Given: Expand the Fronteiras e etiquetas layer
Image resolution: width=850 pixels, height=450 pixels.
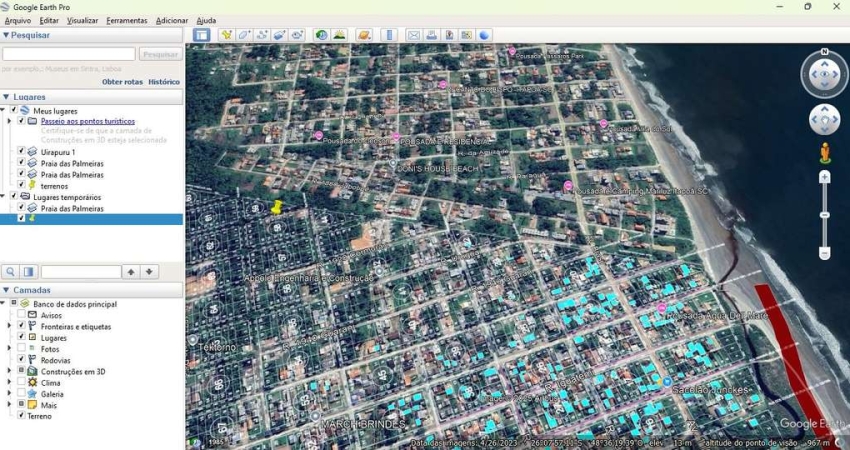Looking at the screenshot, I should click(9, 326).
